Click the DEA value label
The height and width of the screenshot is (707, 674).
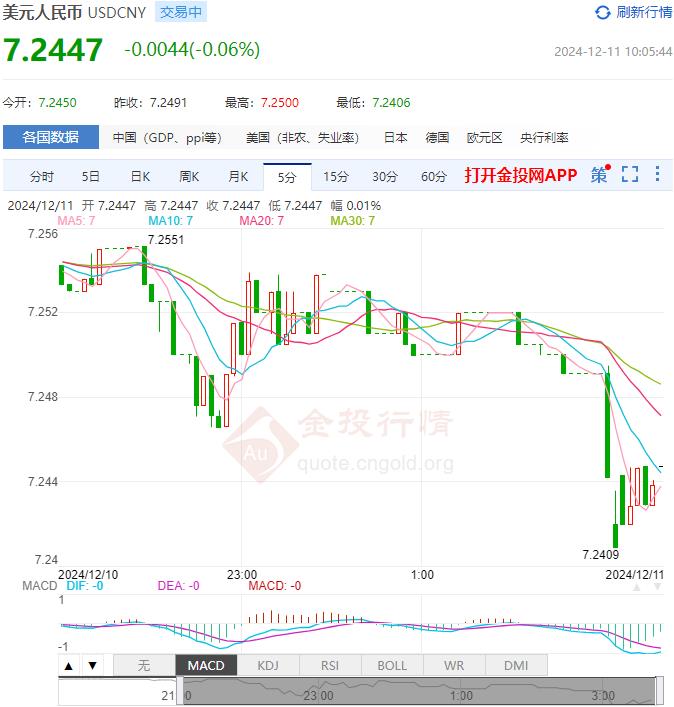point(178,586)
